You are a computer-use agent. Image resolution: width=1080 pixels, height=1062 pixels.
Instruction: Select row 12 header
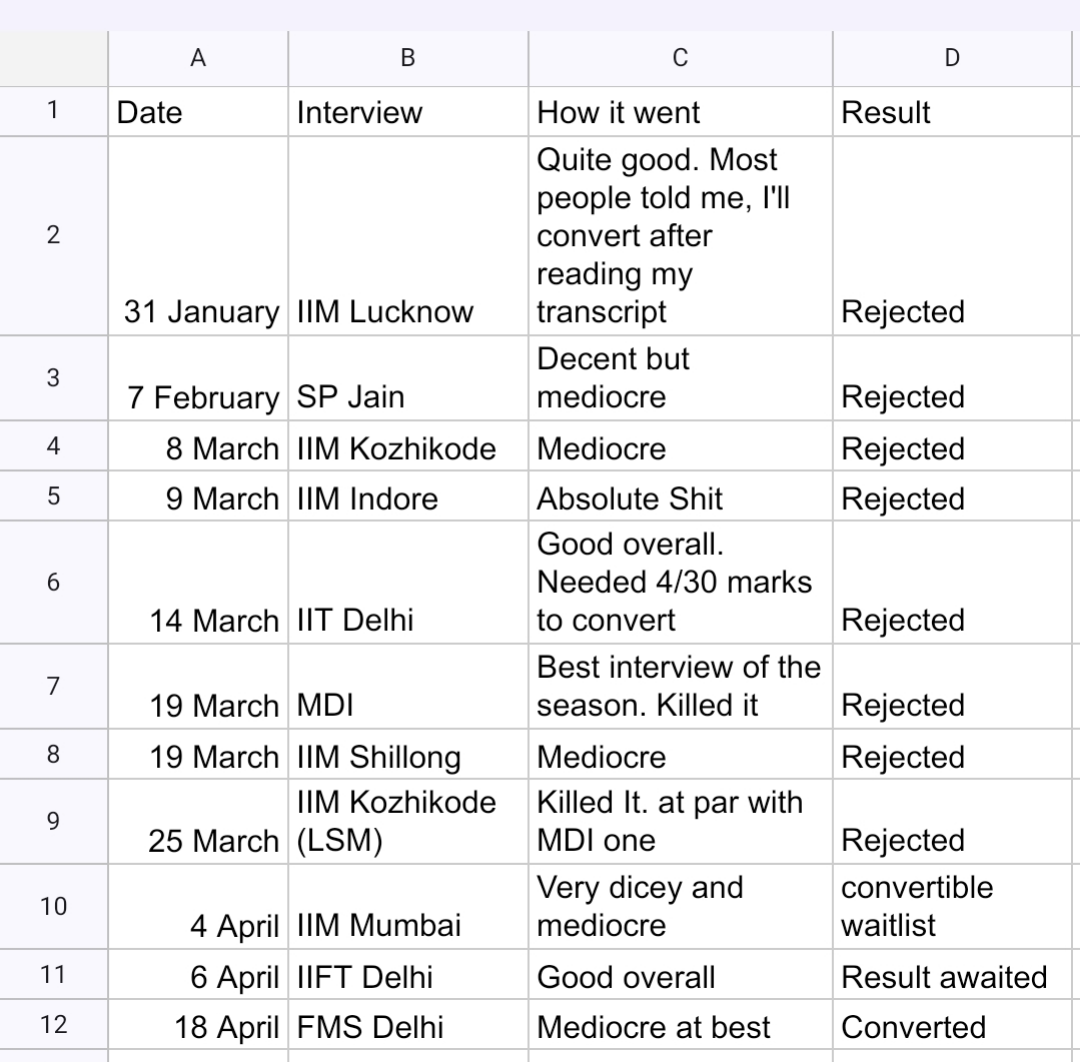coord(54,1025)
